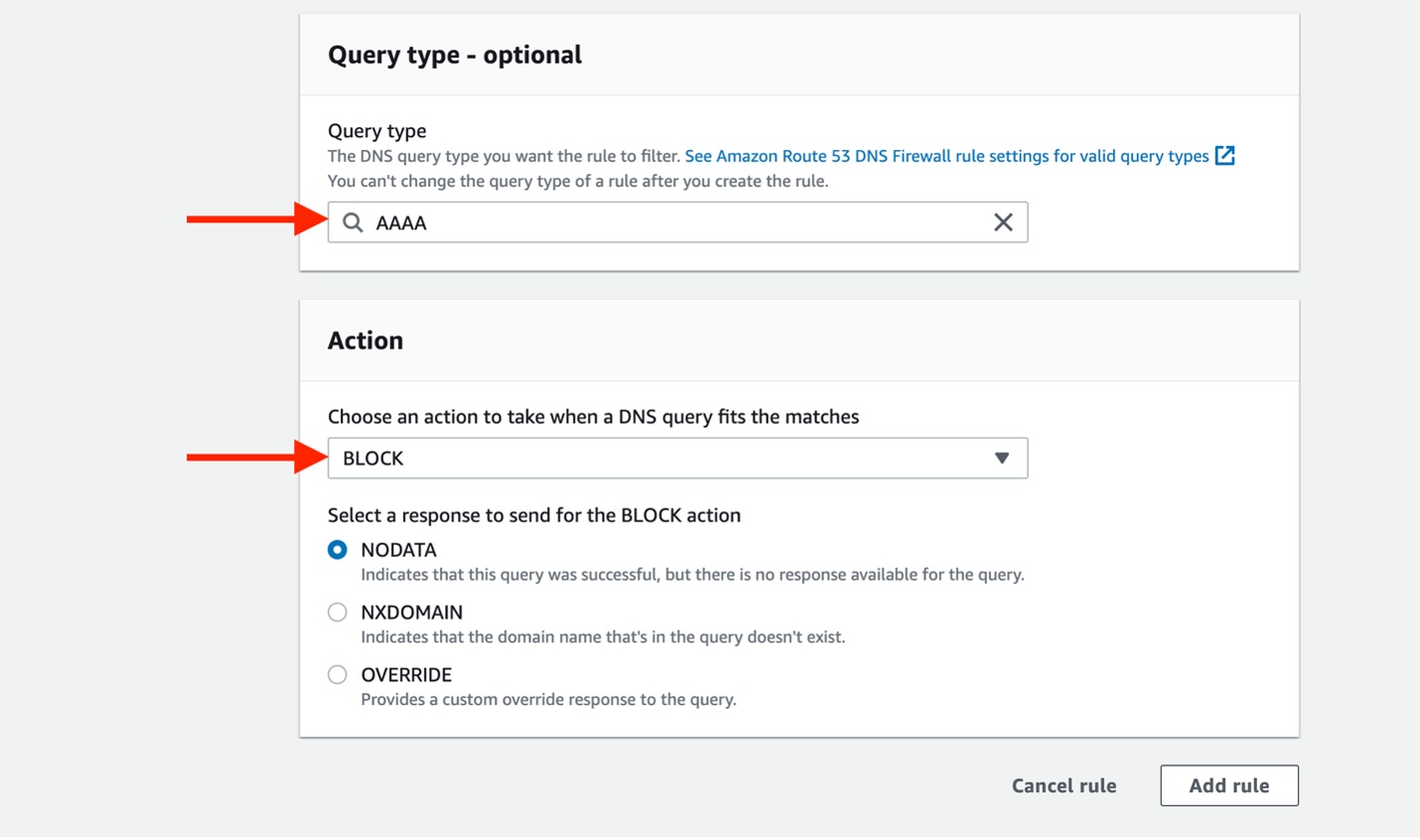This screenshot has height=840, width=1420.
Task: Open the BLOCK action dropdown
Action: (x=677, y=458)
